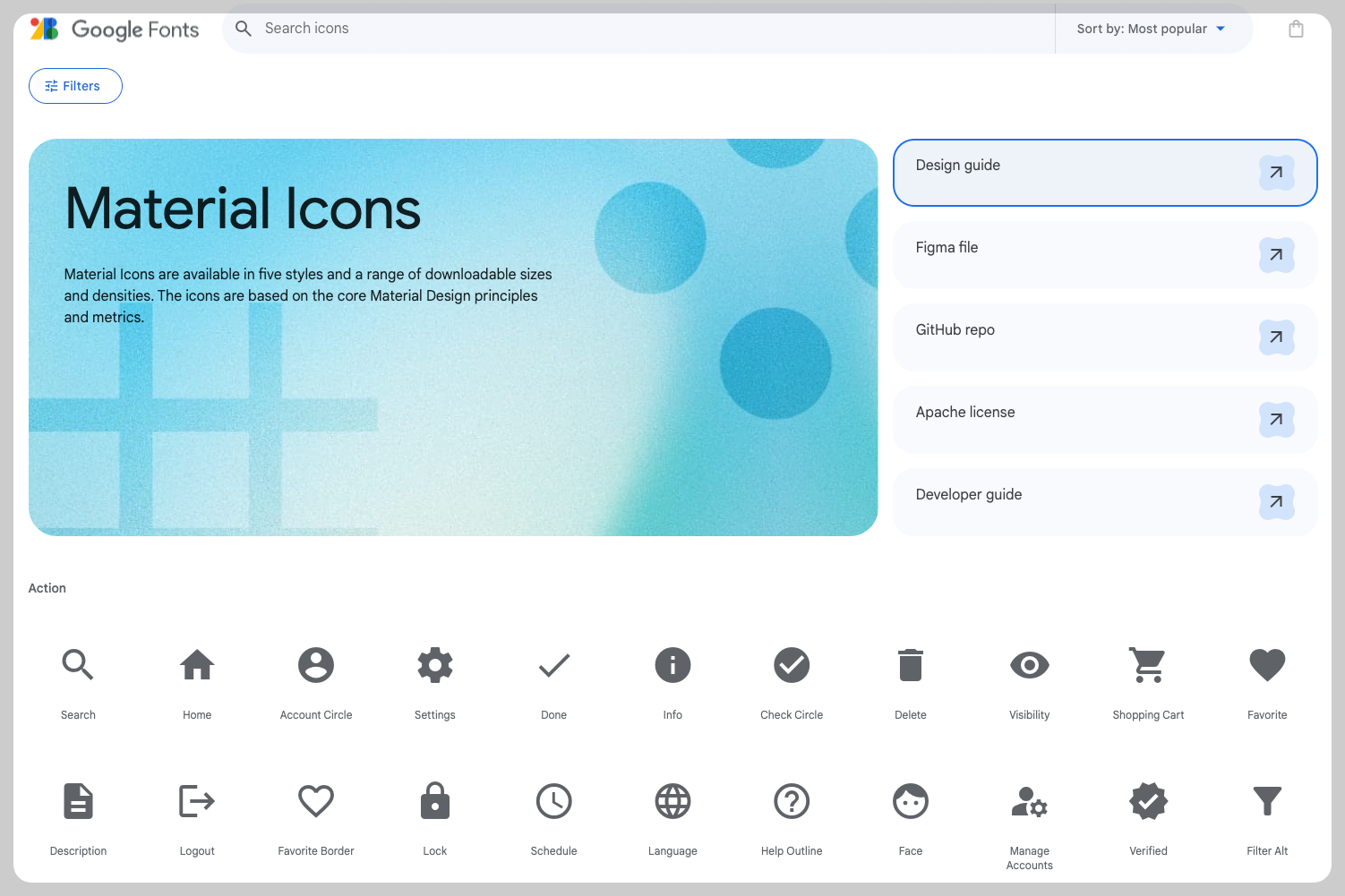Screen dimensions: 1345x896
Task: Click the "Help Outline" label text
Action: pos(792,851)
